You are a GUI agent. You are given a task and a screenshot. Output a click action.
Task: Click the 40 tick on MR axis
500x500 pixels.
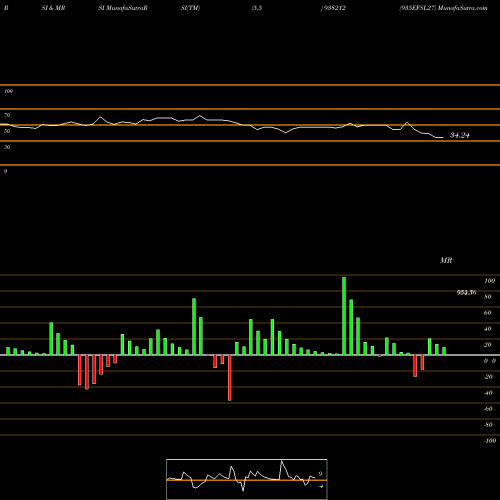(488, 329)
